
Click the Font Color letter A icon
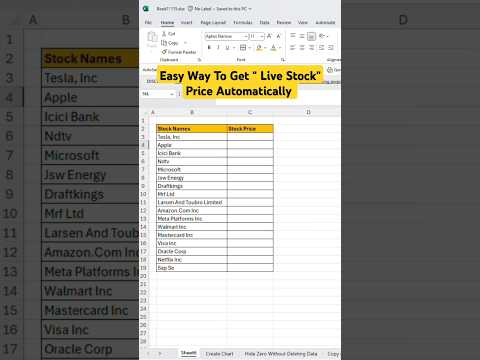pyautogui.click(x=273, y=48)
